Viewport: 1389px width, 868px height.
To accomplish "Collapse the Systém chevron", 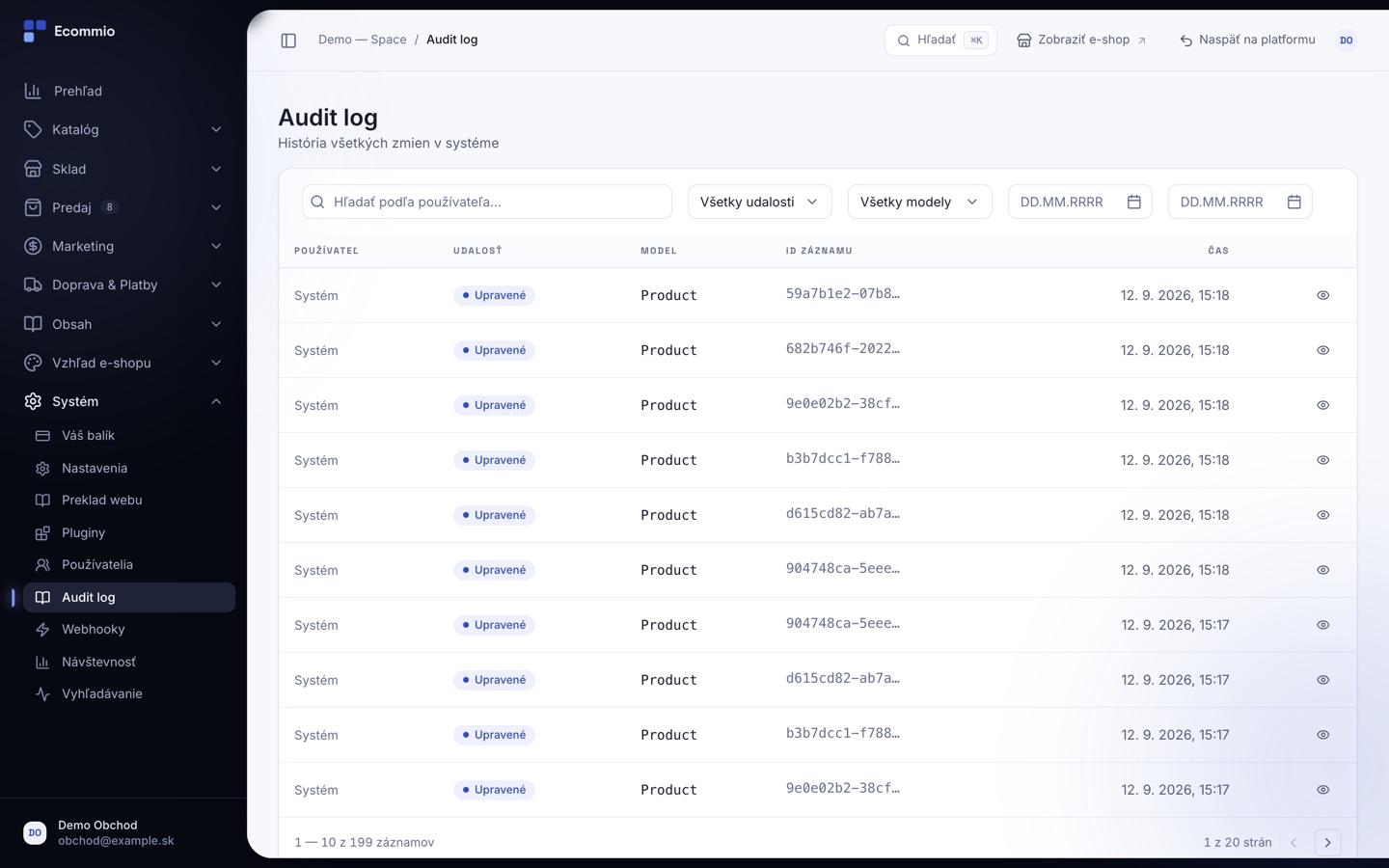I will 216,401.
